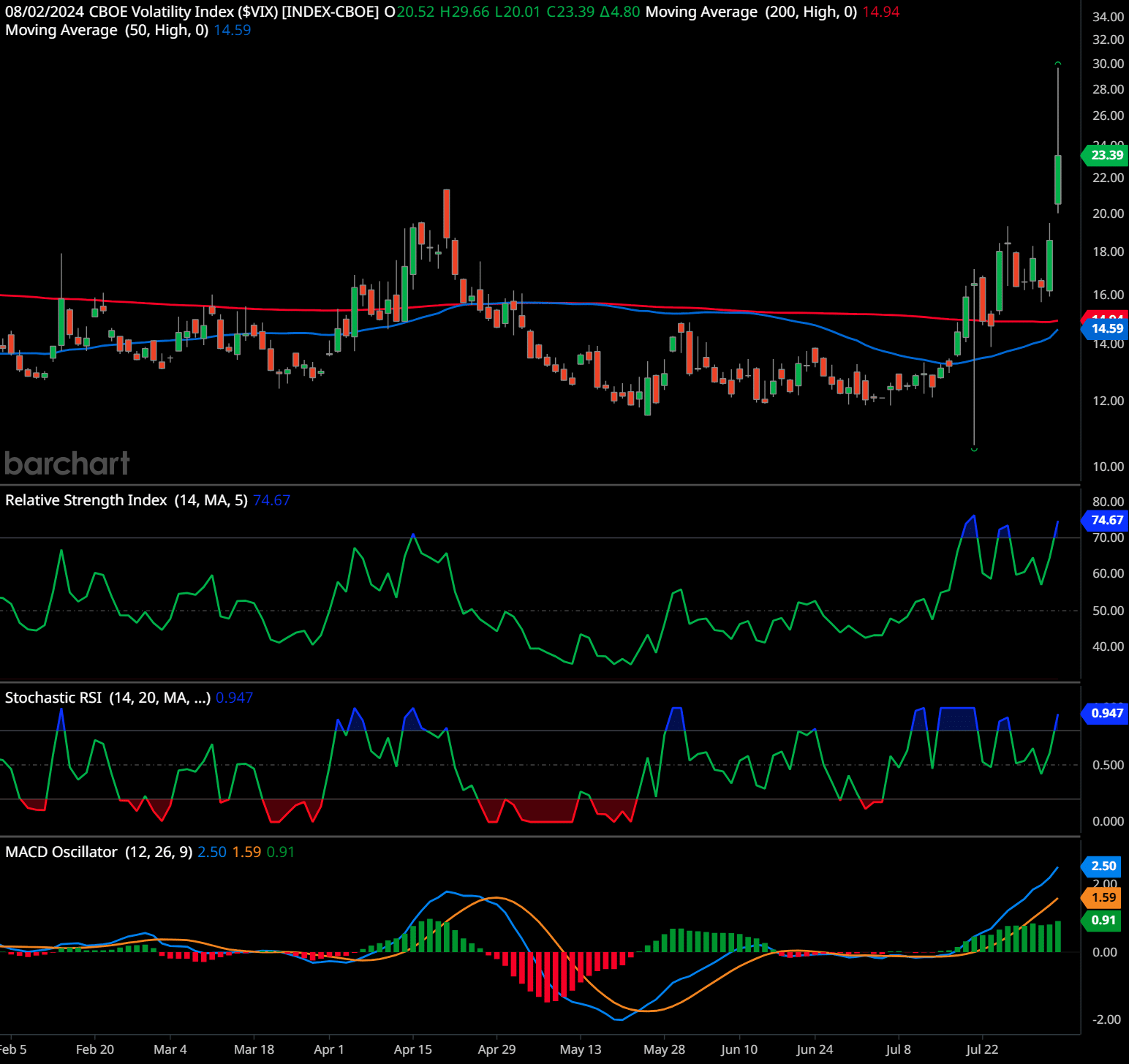Click the blue 2.50 value in MACD header
1129x1064 pixels.
212,852
